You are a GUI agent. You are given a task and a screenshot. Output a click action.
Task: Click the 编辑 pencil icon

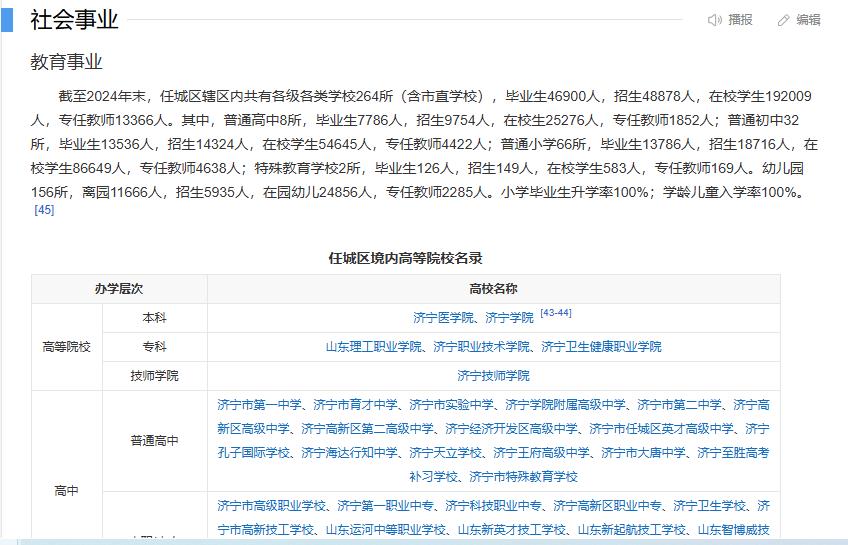tap(784, 20)
